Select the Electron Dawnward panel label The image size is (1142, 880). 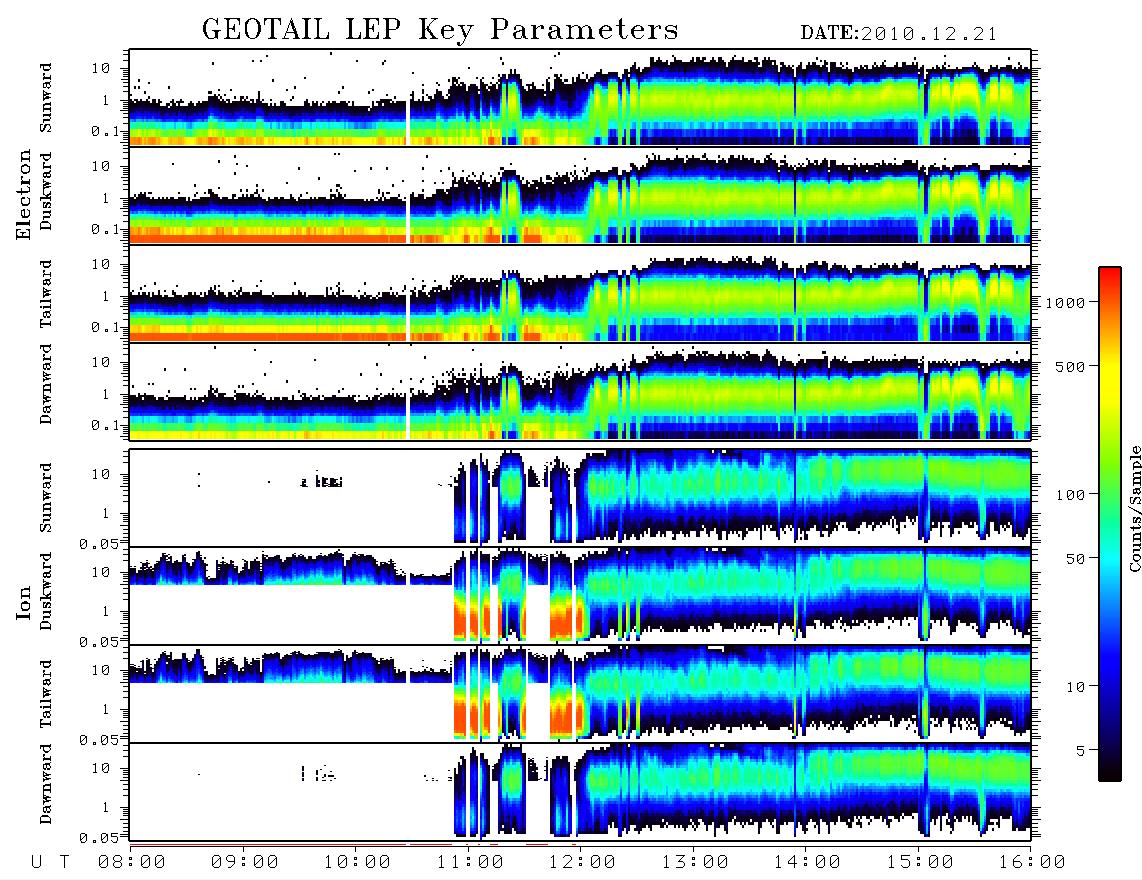(x=46, y=384)
